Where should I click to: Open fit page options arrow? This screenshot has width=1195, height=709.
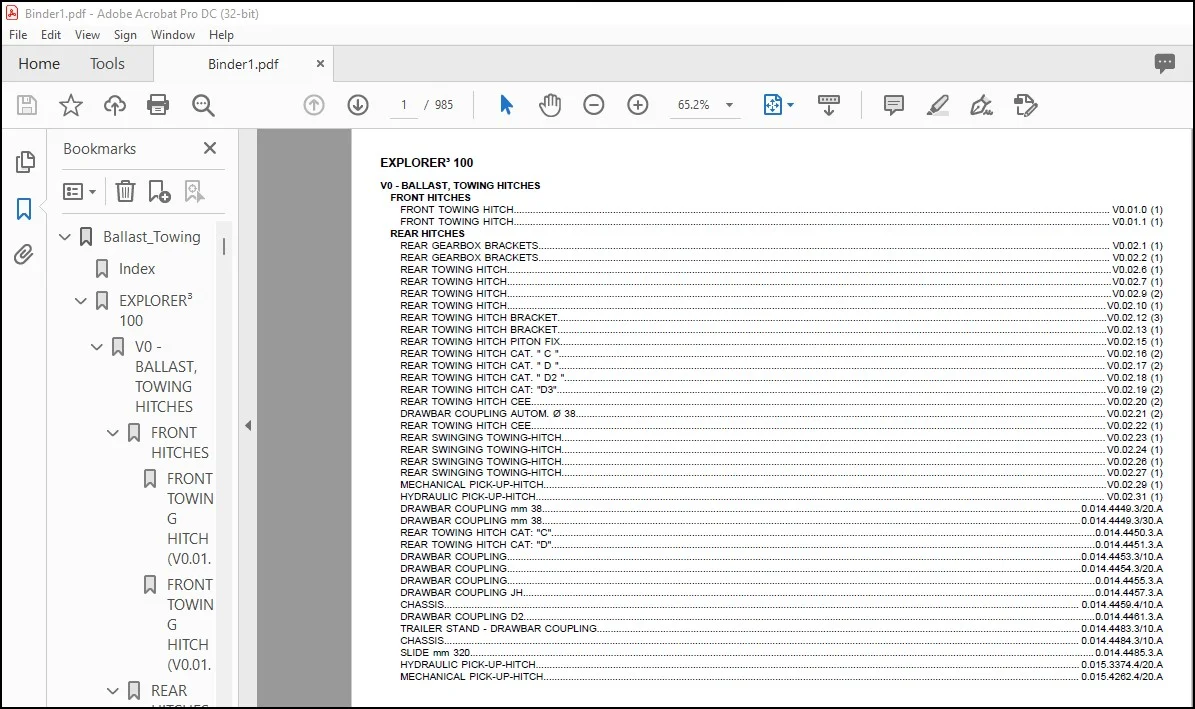pyautogui.click(x=790, y=105)
